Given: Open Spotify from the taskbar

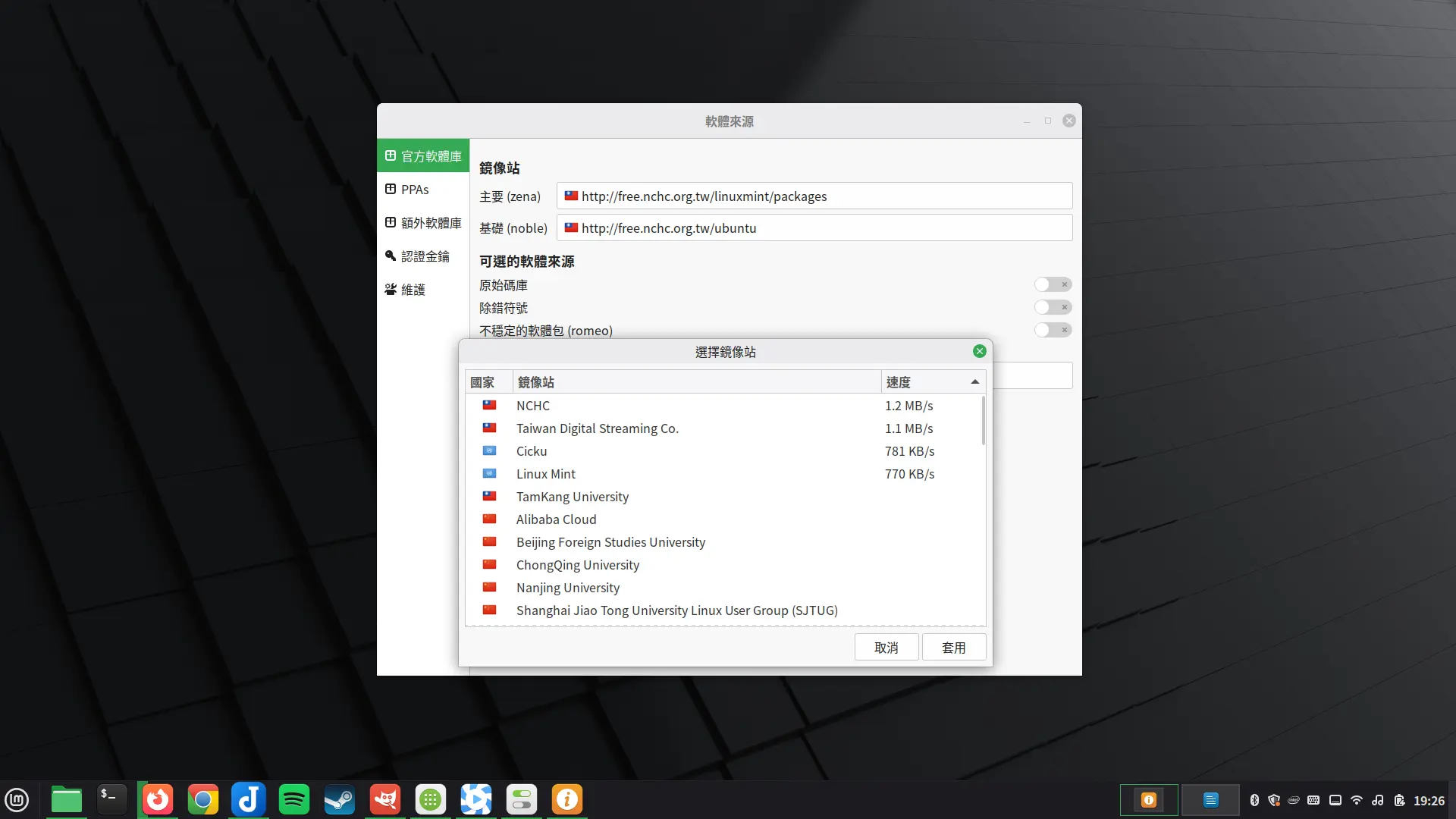Looking at the screenshot, I should point(293,799).
